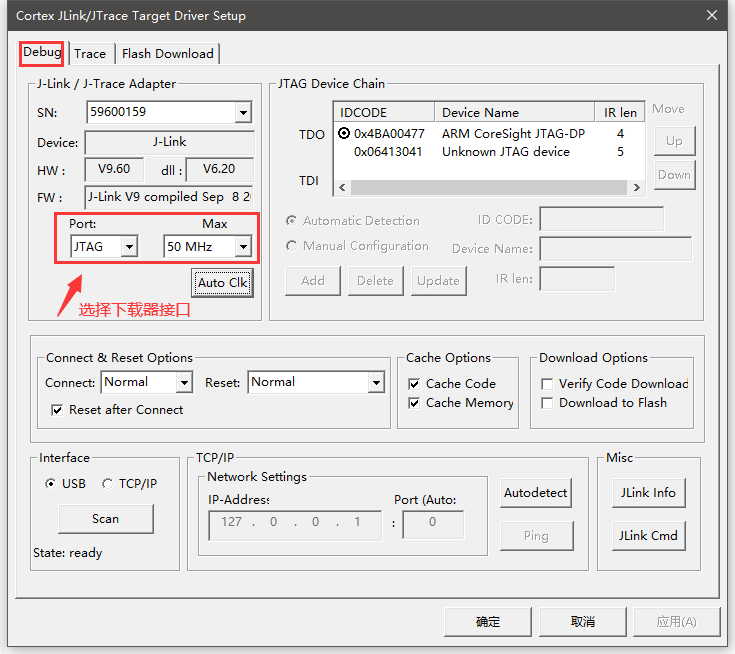This screenshot has height=654, width=735.
Task: Open JLink Cmd
Action: tap(649, 535)
